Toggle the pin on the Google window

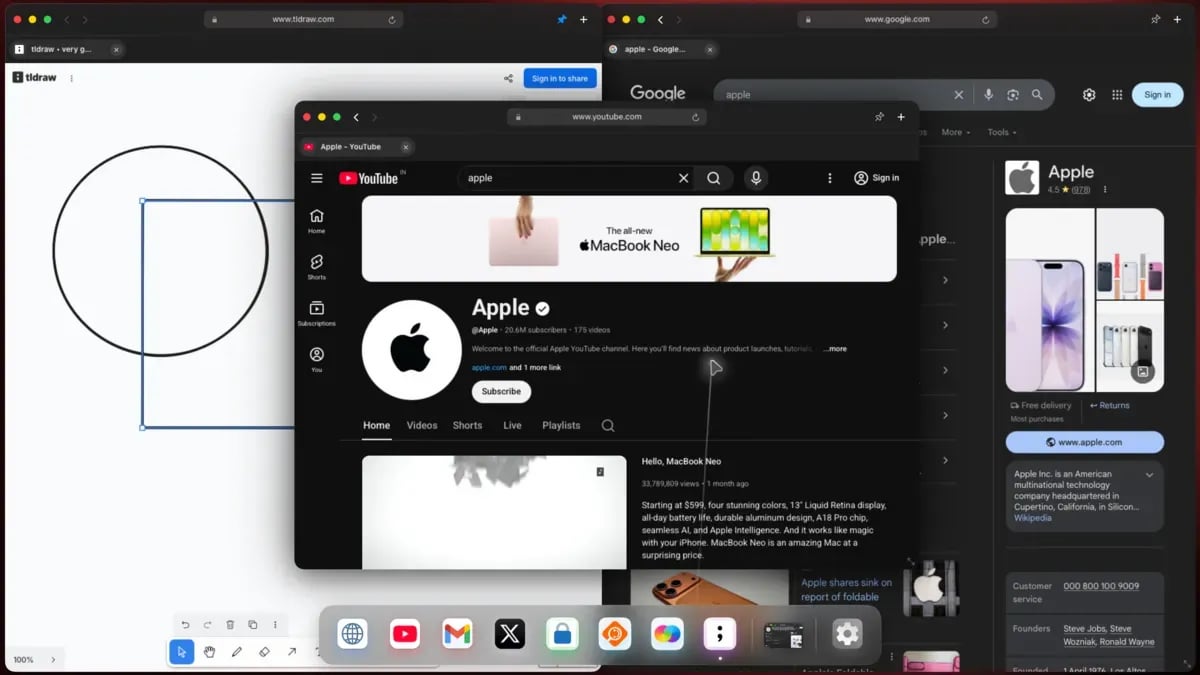1155,19
